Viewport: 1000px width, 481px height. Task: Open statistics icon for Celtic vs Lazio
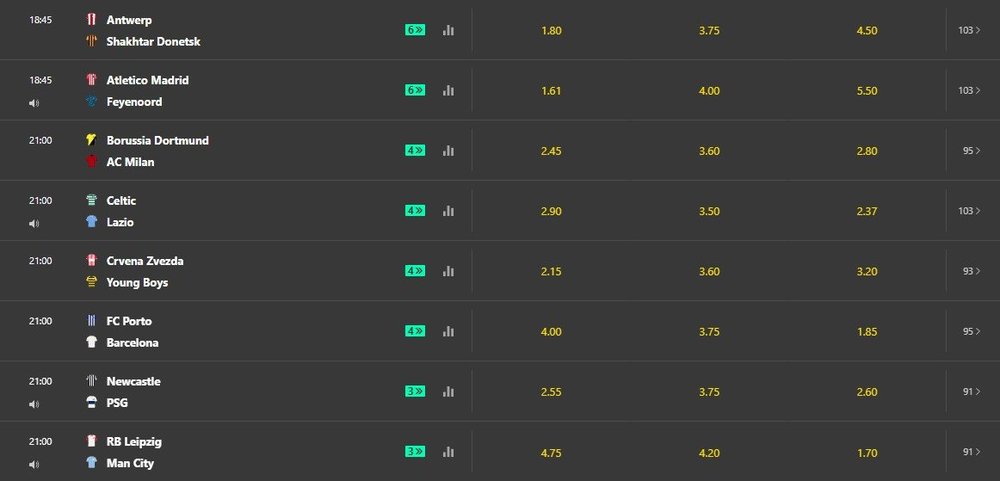point(448,211)
